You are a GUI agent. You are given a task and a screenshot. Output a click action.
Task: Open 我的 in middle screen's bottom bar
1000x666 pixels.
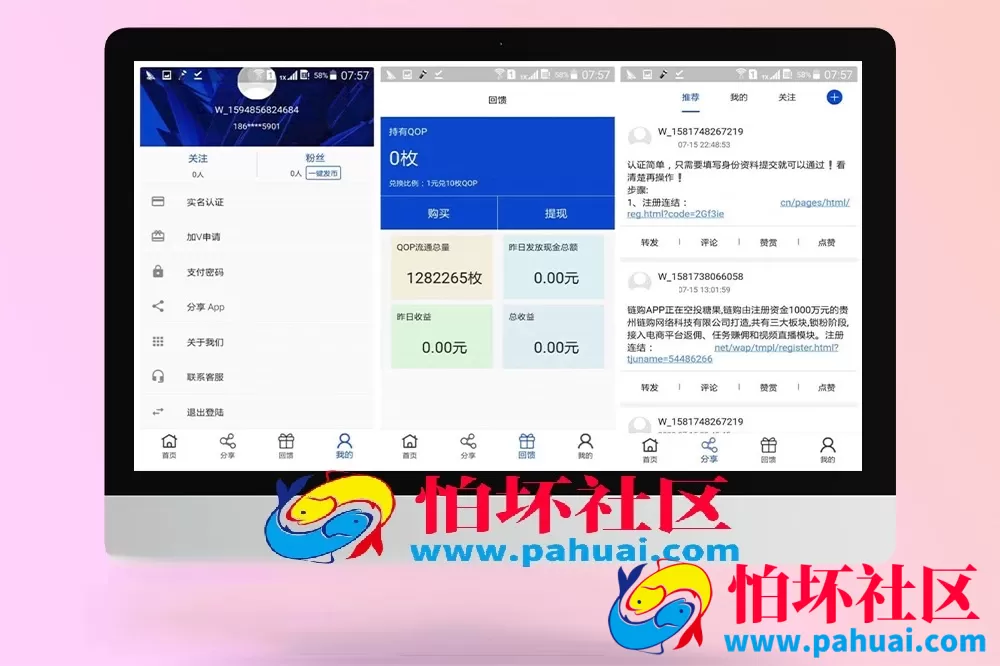585,446
